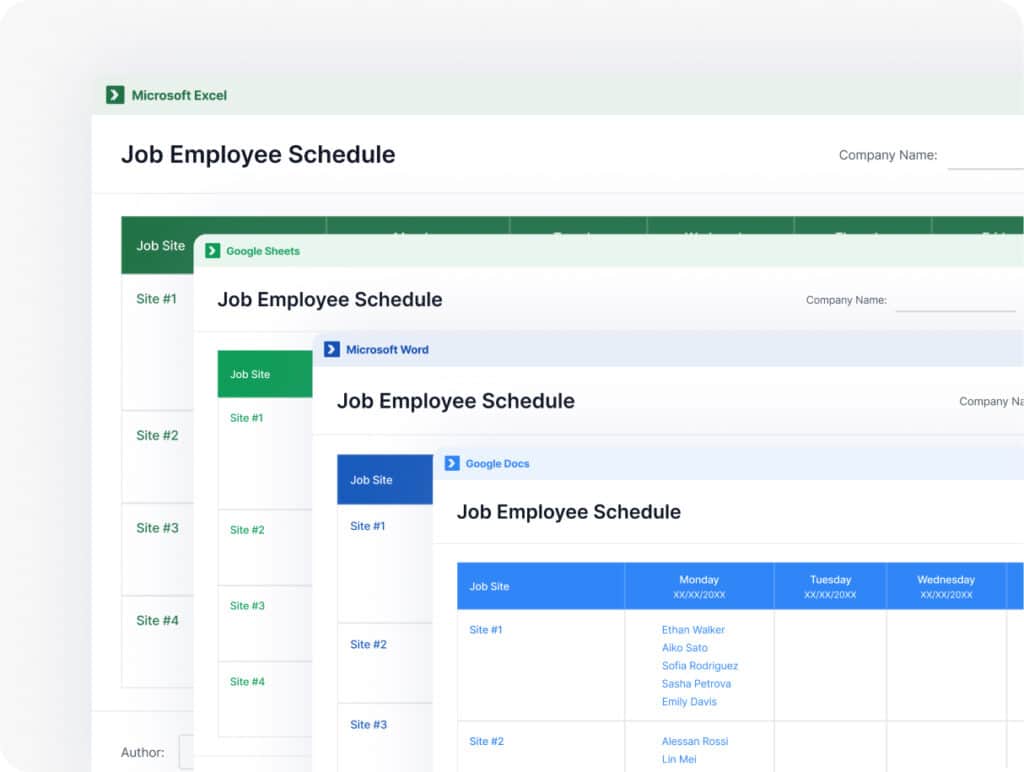Click the Ethan Walker employee name
This screenshot has height=772, width=1024.
(x=693, y=630)
